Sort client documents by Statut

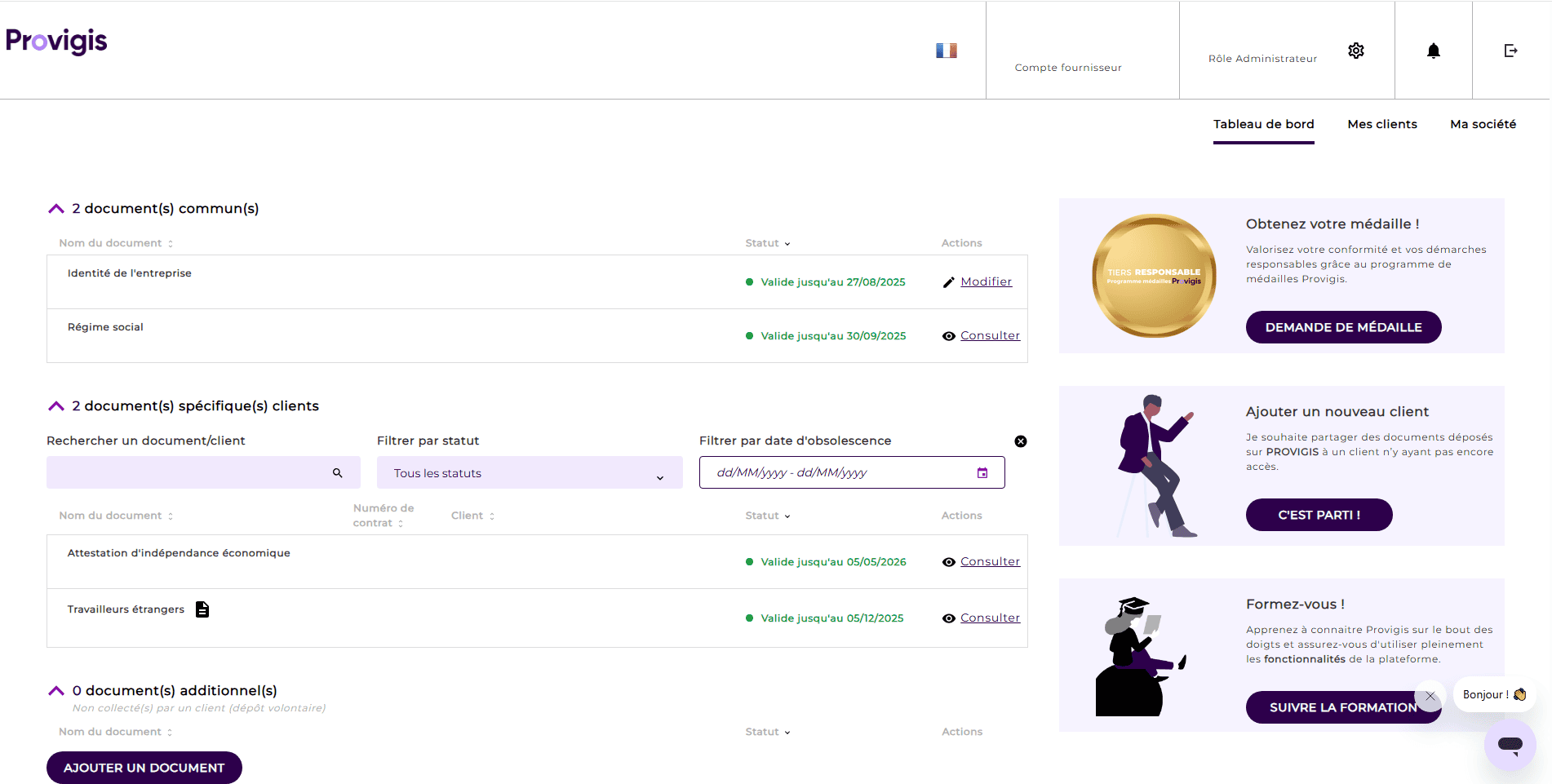click(768, 516)
